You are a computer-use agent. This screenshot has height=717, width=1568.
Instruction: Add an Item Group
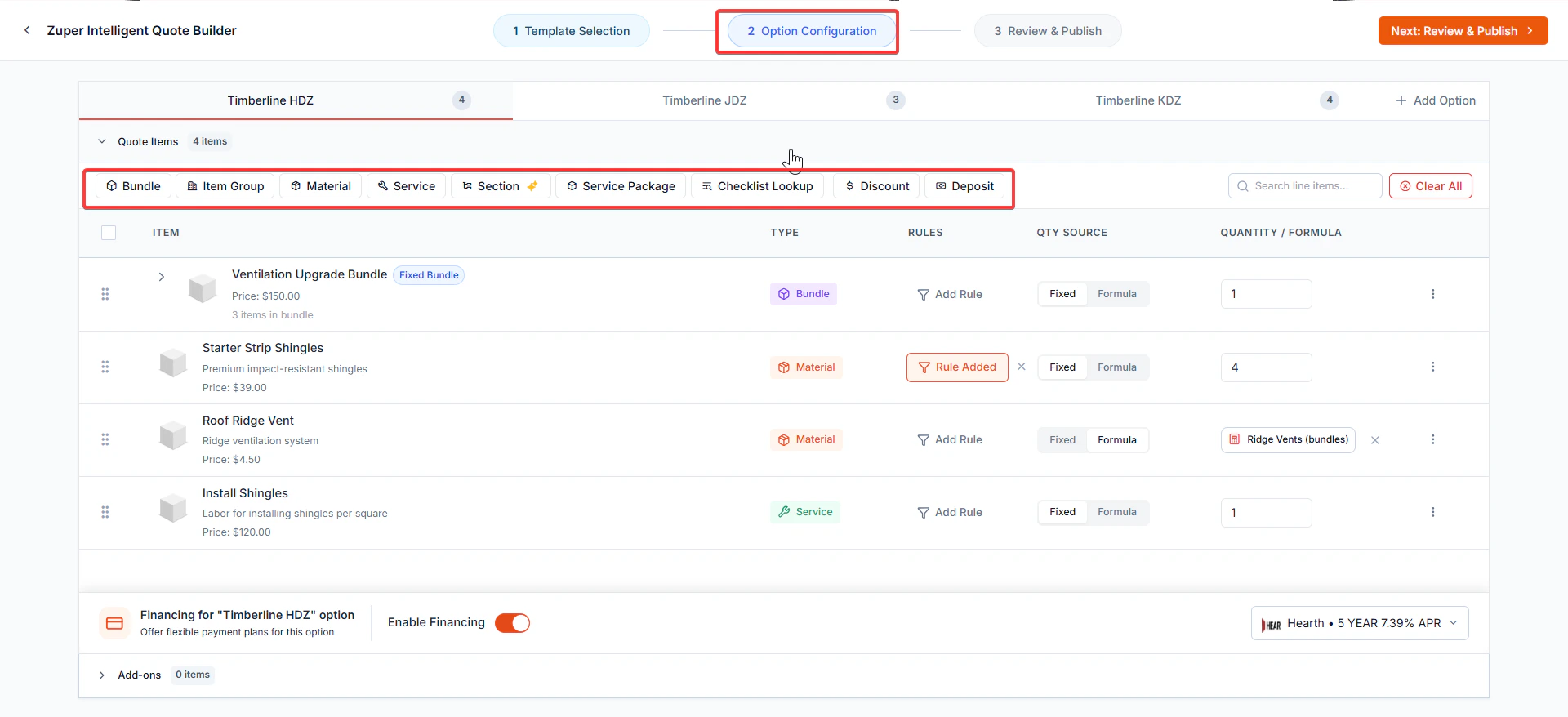pos(225,186)
